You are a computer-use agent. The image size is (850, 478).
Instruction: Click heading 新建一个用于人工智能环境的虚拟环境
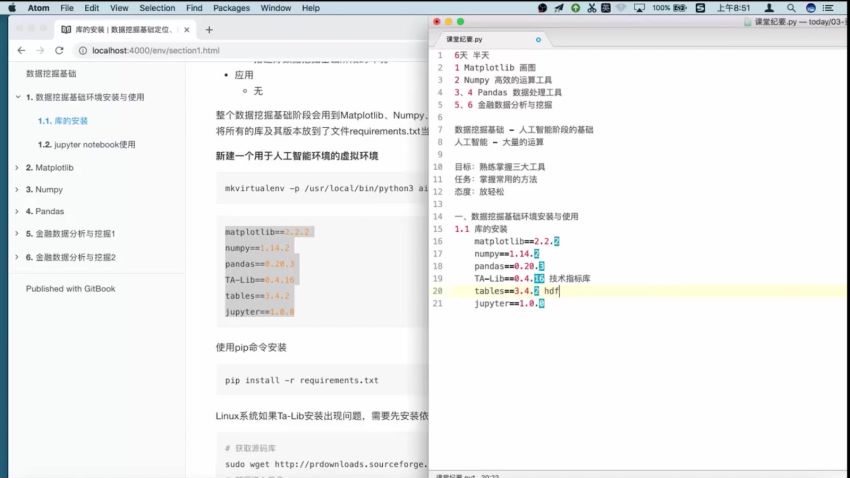[x=297, y=156]
